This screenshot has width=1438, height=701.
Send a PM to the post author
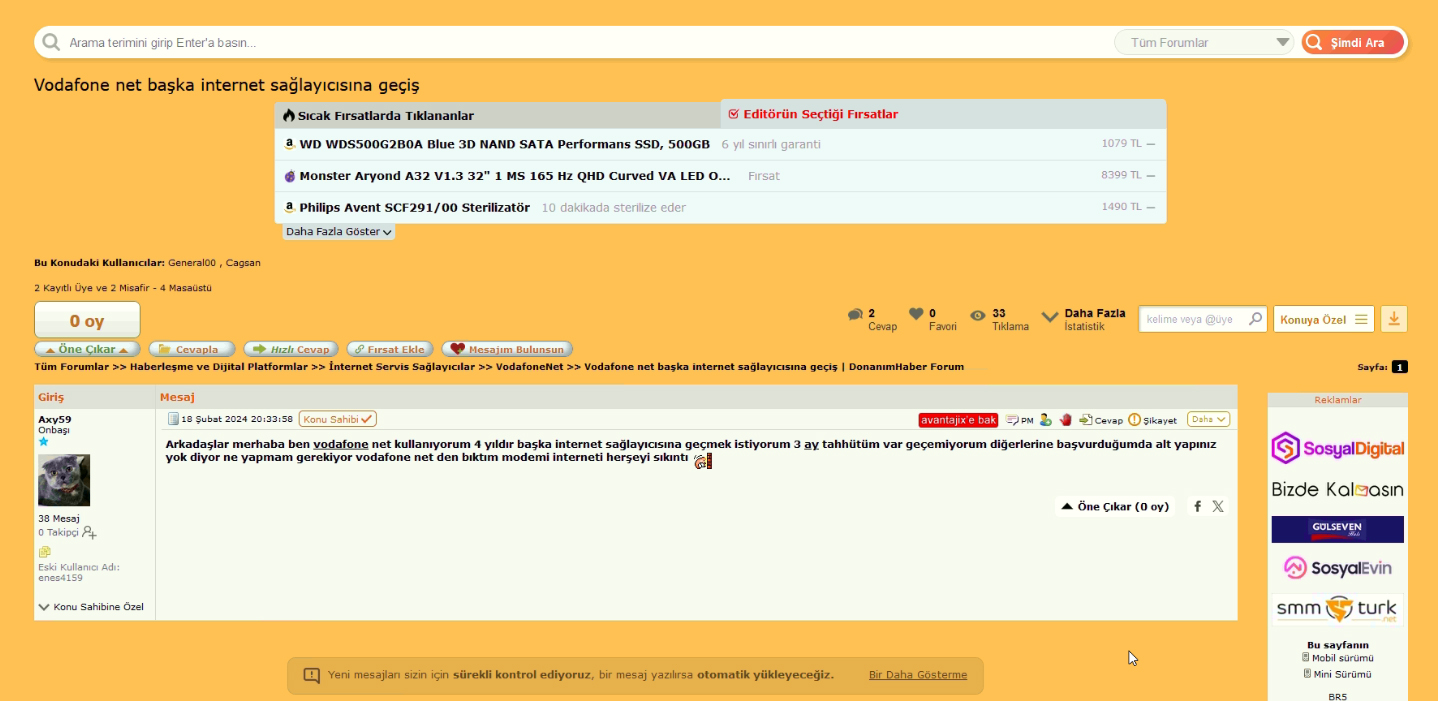click(1020, 420)
